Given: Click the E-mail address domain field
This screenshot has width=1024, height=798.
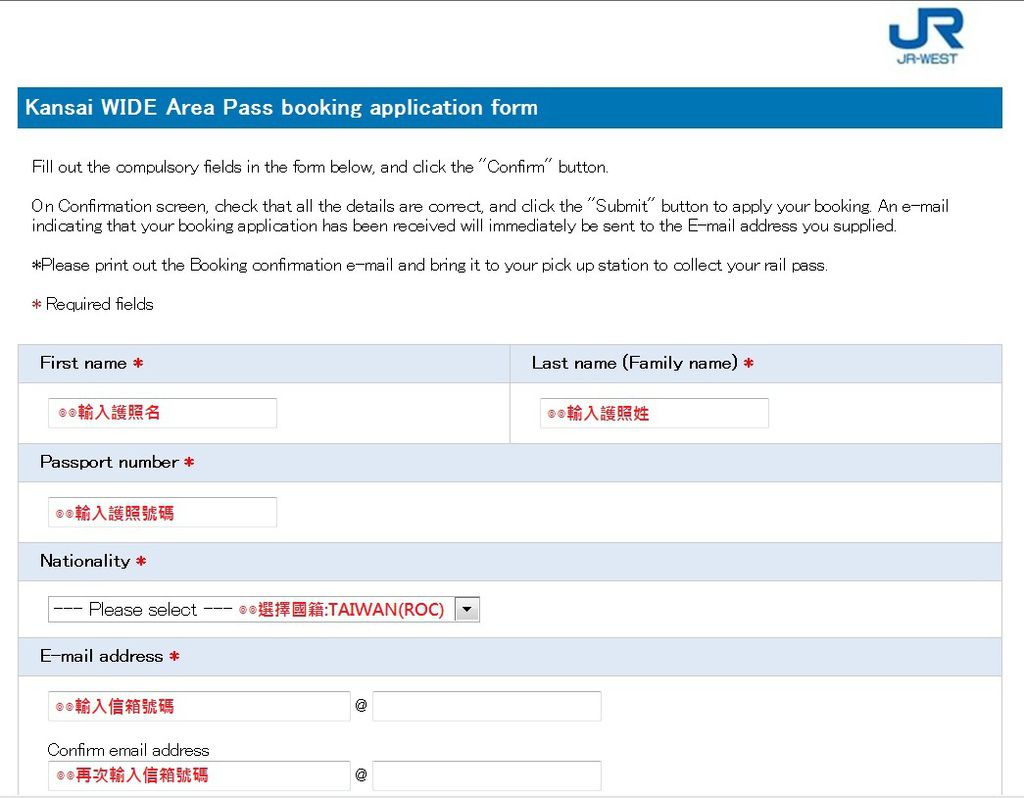Looking at the screenshot, I should click(487, 706).
